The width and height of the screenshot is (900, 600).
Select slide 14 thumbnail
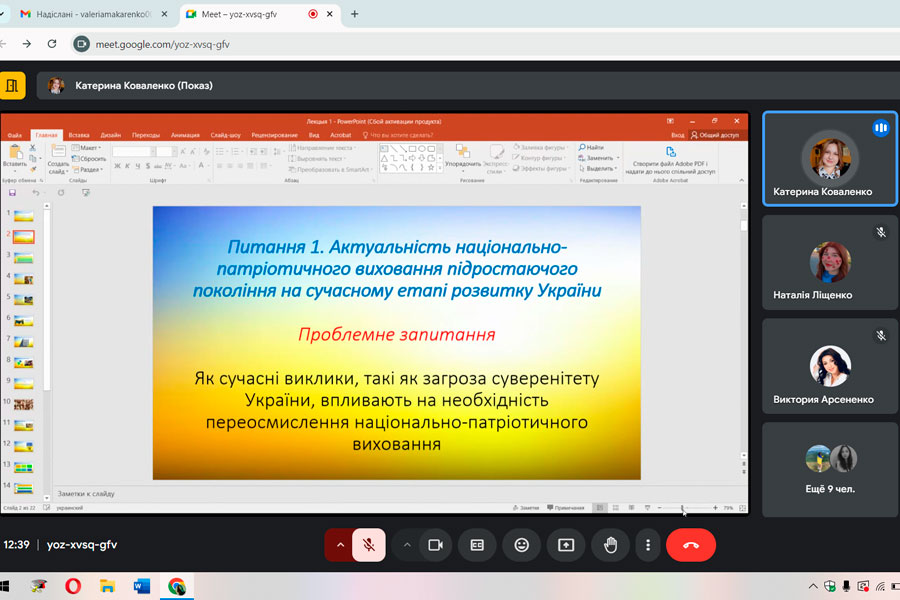coord(24,489)
